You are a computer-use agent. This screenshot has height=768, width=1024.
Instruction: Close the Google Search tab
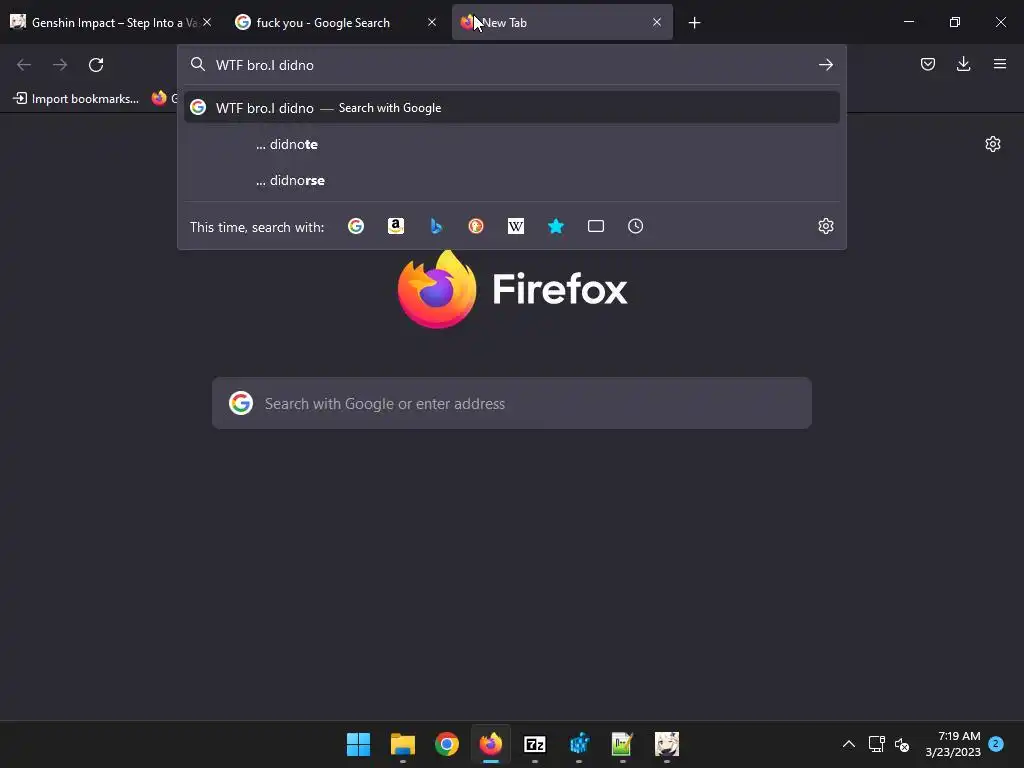(432, 22)
